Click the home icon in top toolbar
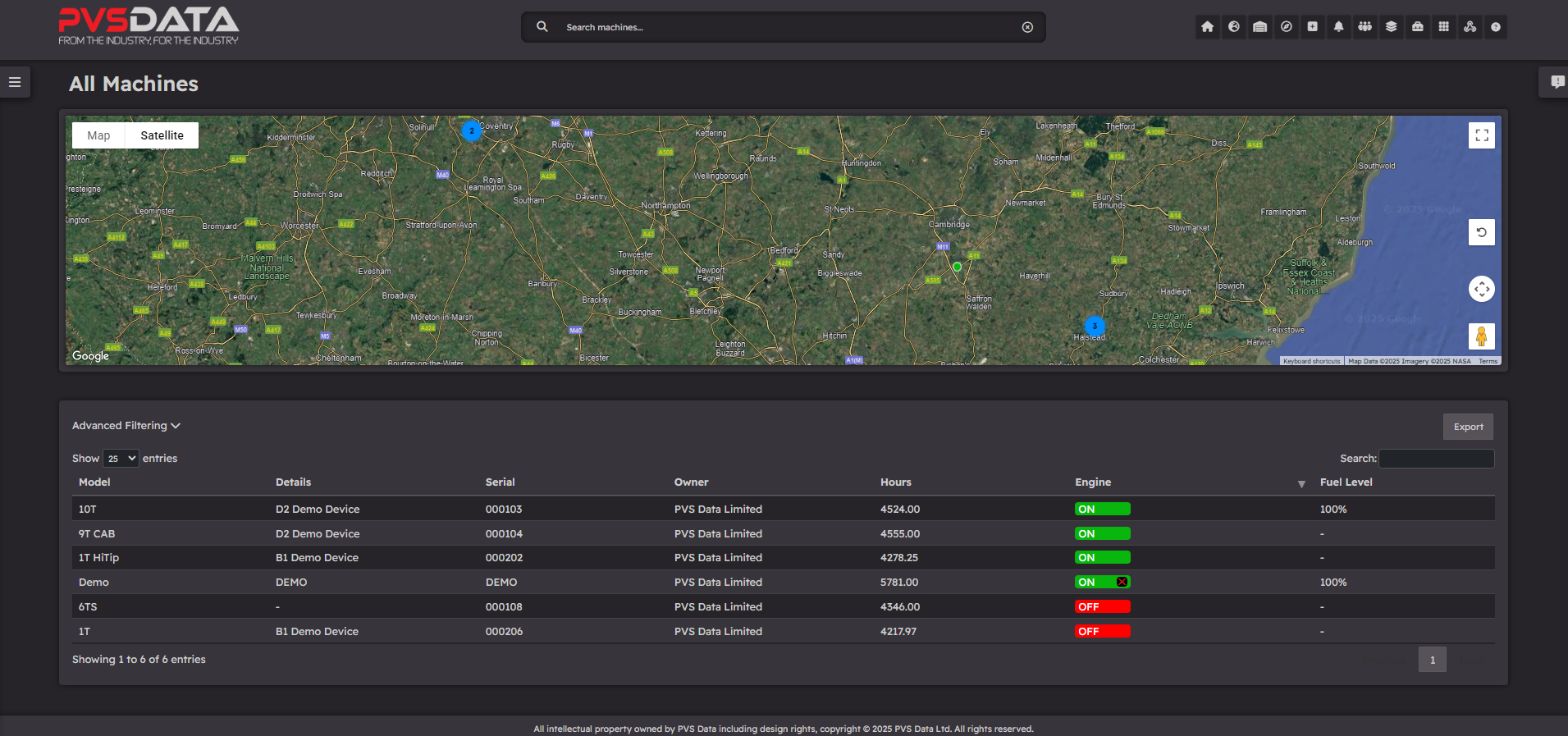Screen dimensions: 1568x736 pyautogui.click(x=1207, y=27)
